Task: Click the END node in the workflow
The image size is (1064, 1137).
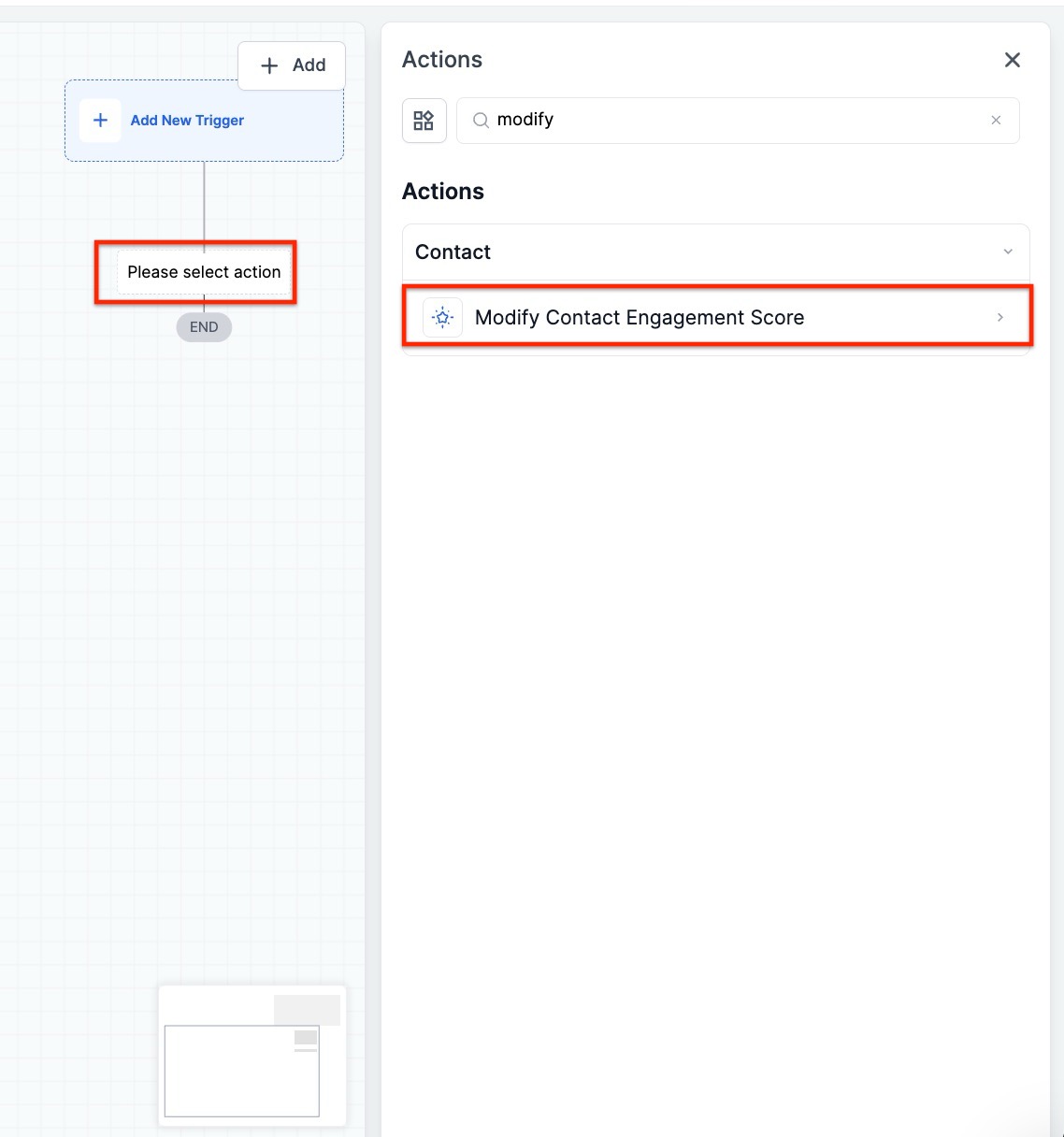Action: 204,327
